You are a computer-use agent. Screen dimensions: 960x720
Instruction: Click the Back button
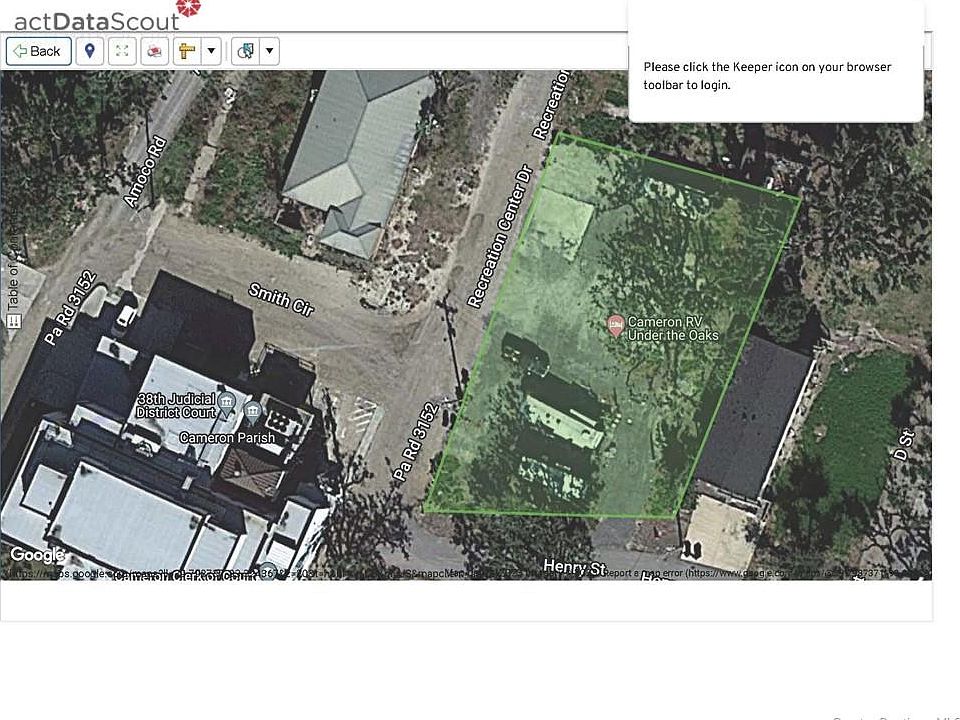(38, 51)
